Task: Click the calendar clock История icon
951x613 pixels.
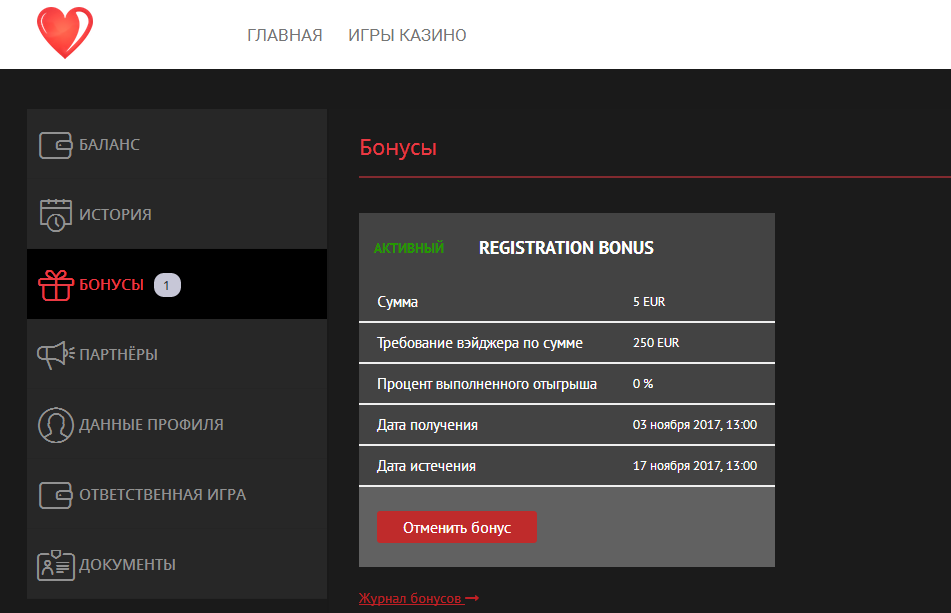Action: point(56,215)
